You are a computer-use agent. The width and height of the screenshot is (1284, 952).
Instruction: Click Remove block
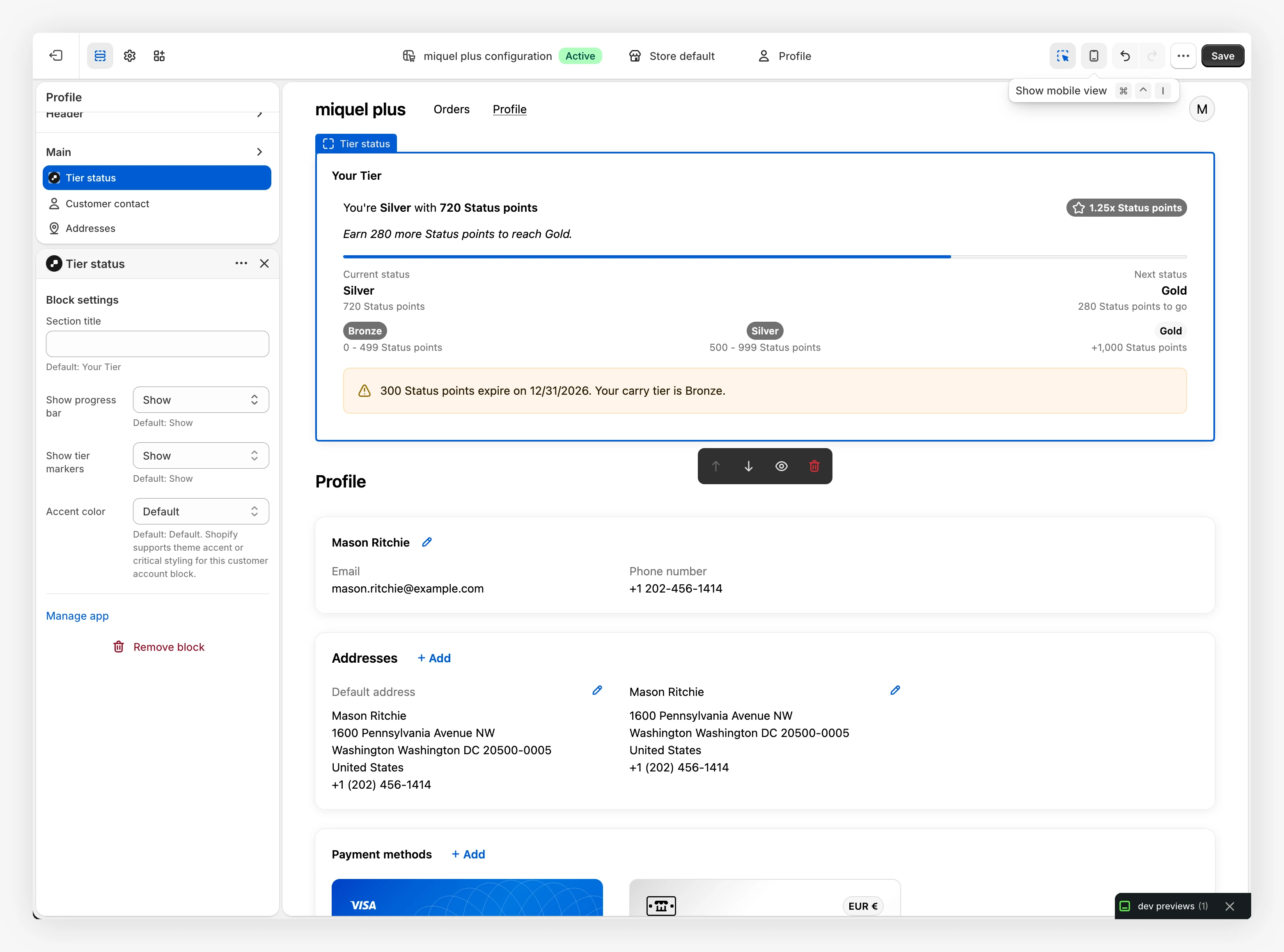[x=158, y=647]
